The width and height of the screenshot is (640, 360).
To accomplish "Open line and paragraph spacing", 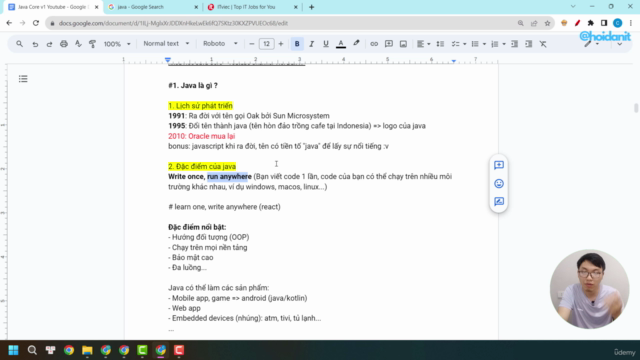I will [x=440, y=44].
